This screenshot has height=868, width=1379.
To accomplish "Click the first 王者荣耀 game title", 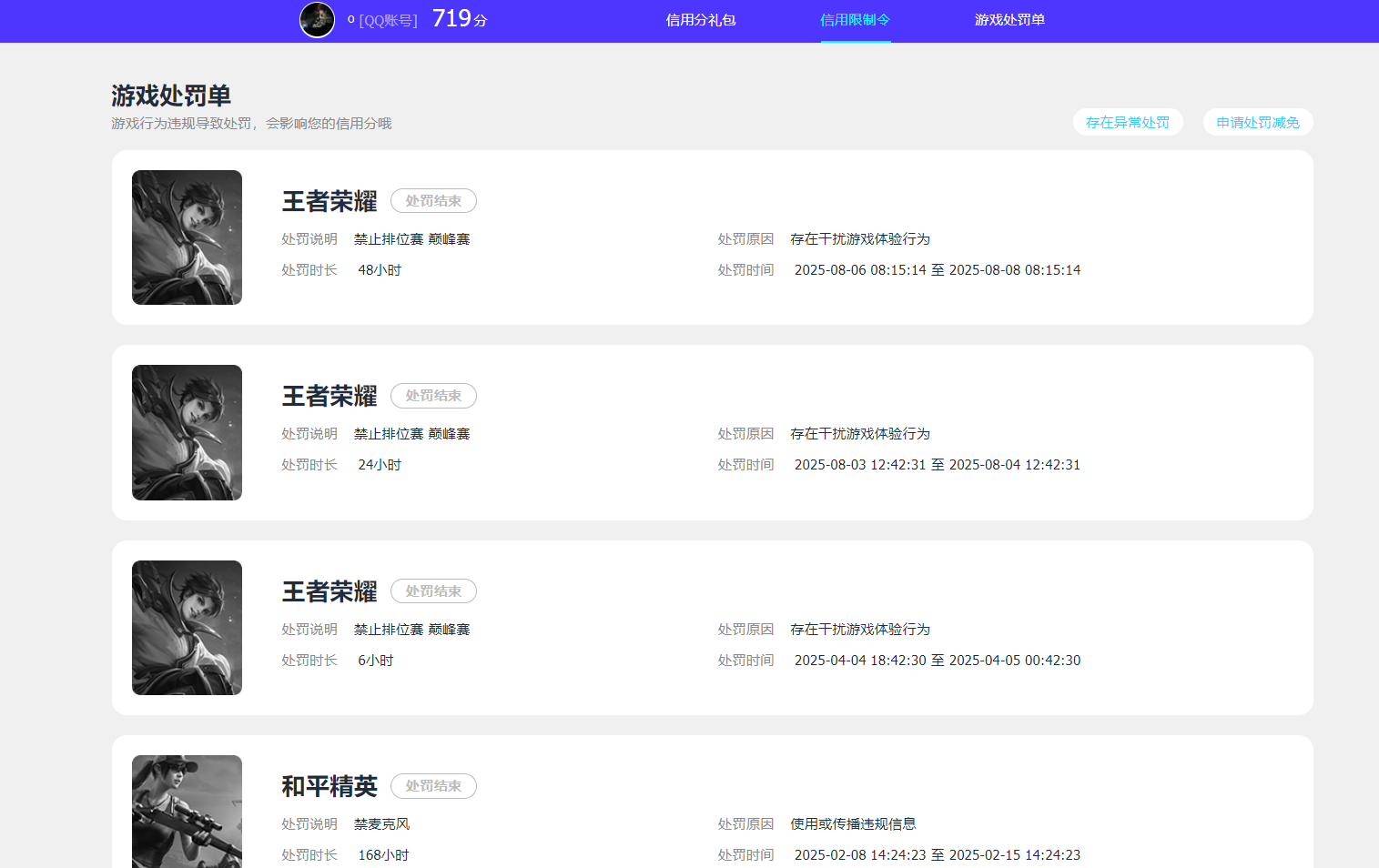I will (330, 201).
